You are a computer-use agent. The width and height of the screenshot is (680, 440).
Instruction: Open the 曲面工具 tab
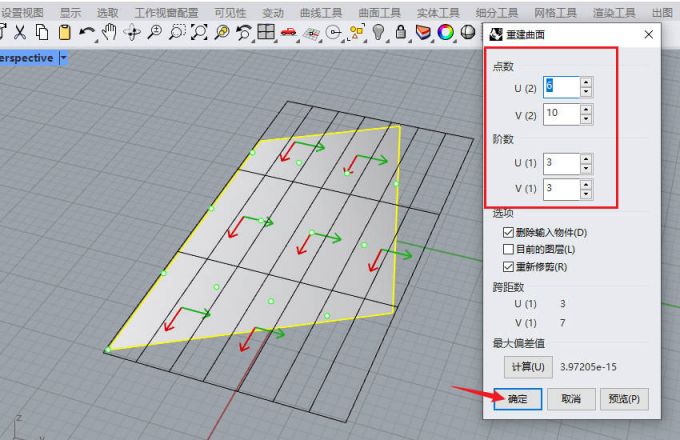point(379,13)
